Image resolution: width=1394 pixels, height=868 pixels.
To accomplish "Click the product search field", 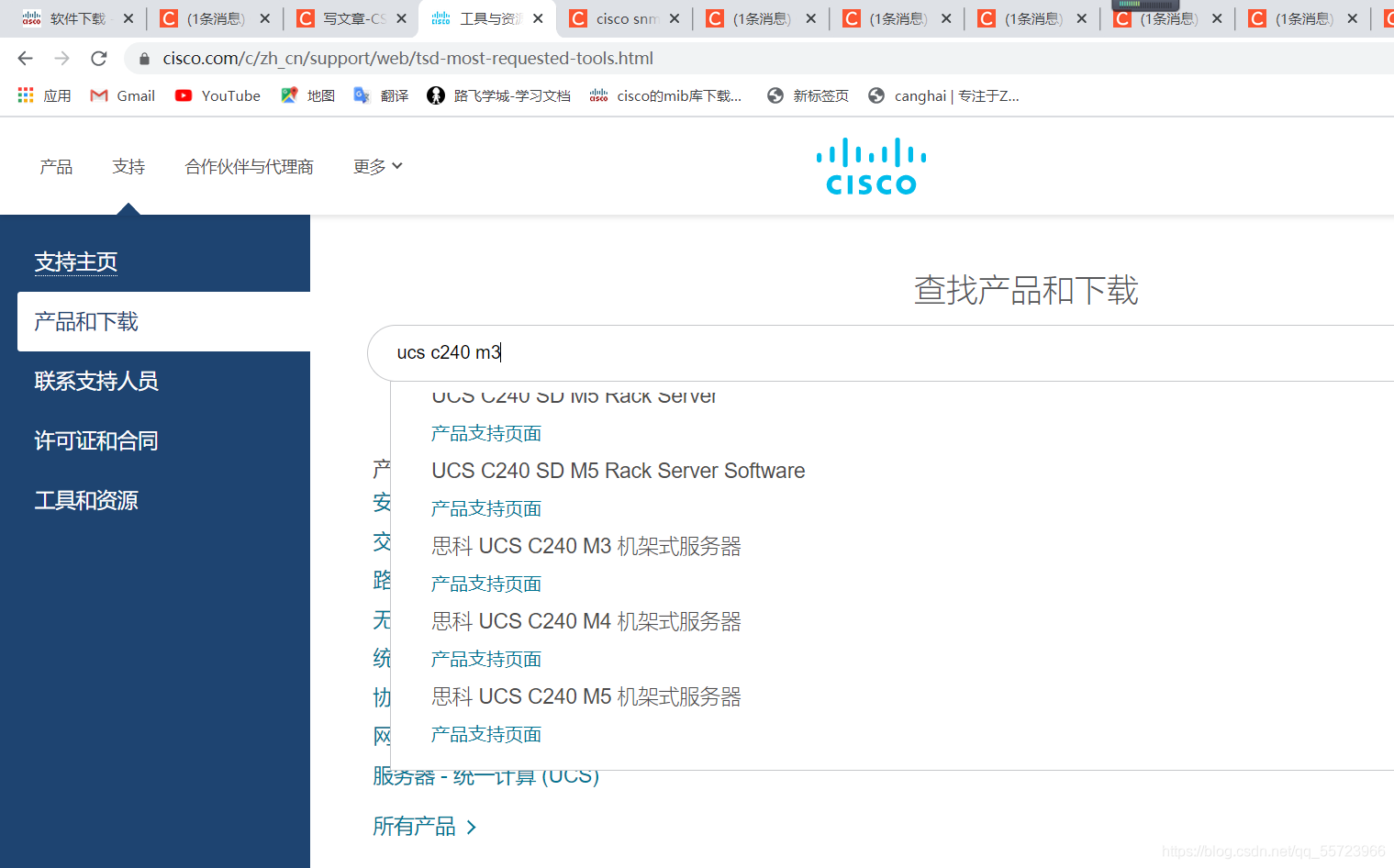I will 881,352.
